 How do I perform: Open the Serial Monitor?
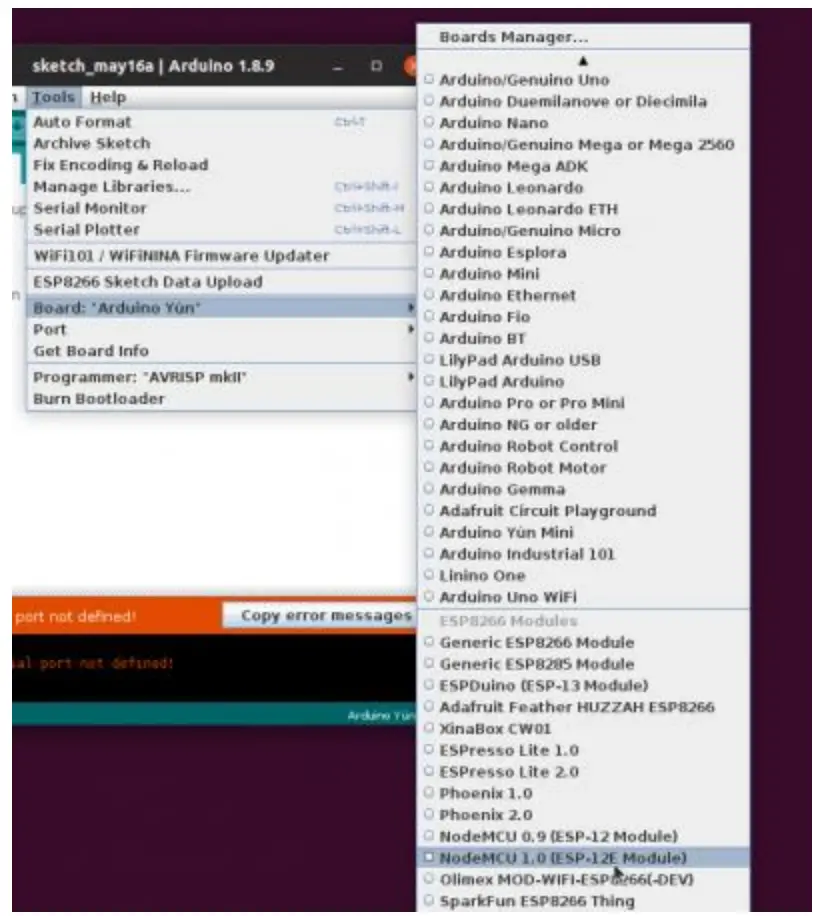pos(221,209)
